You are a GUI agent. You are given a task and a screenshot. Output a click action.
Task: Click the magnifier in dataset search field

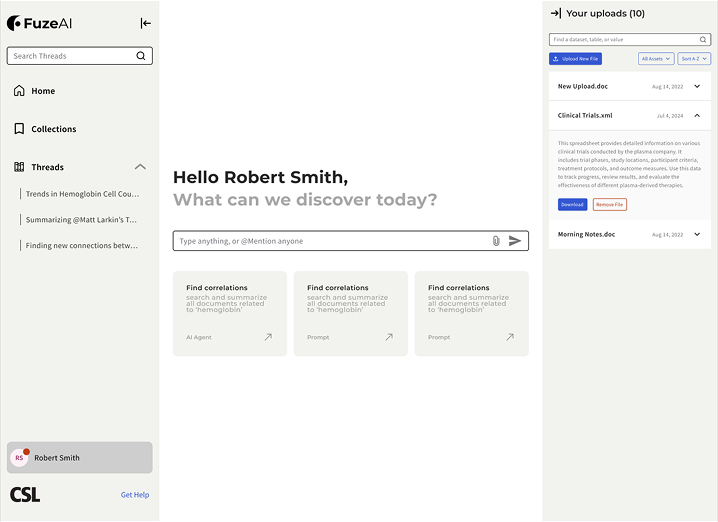coord(703,40)
